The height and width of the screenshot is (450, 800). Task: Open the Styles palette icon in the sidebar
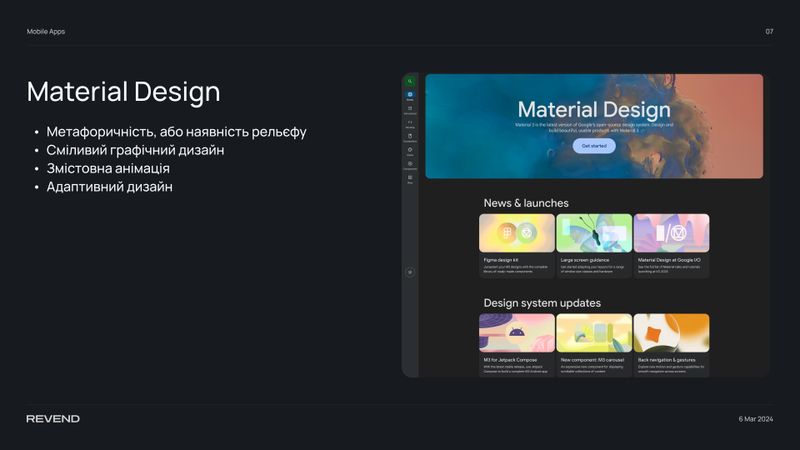pyautogui.click(x=410, y=150)
